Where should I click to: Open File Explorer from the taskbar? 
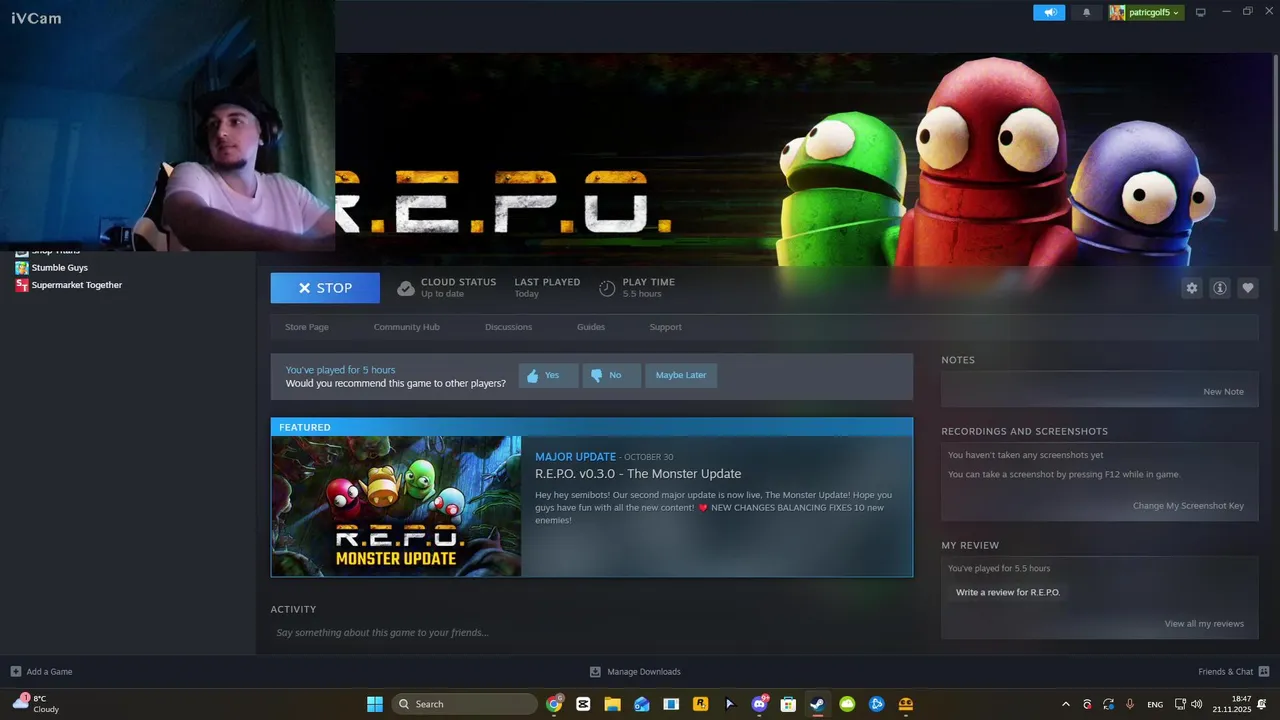612,704
